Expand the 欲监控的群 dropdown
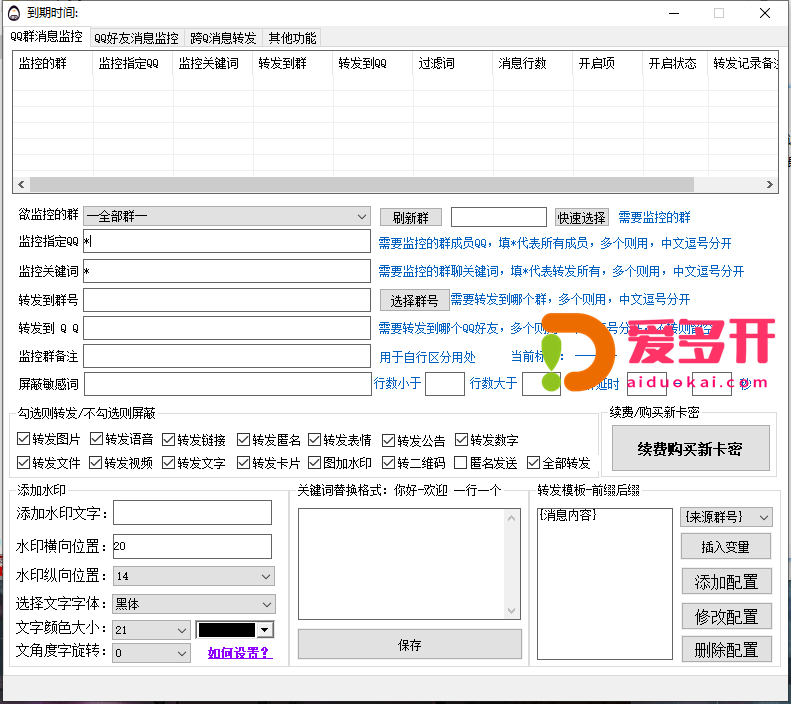791x704 pixels. pyautogui.click(x=227, y=216)
